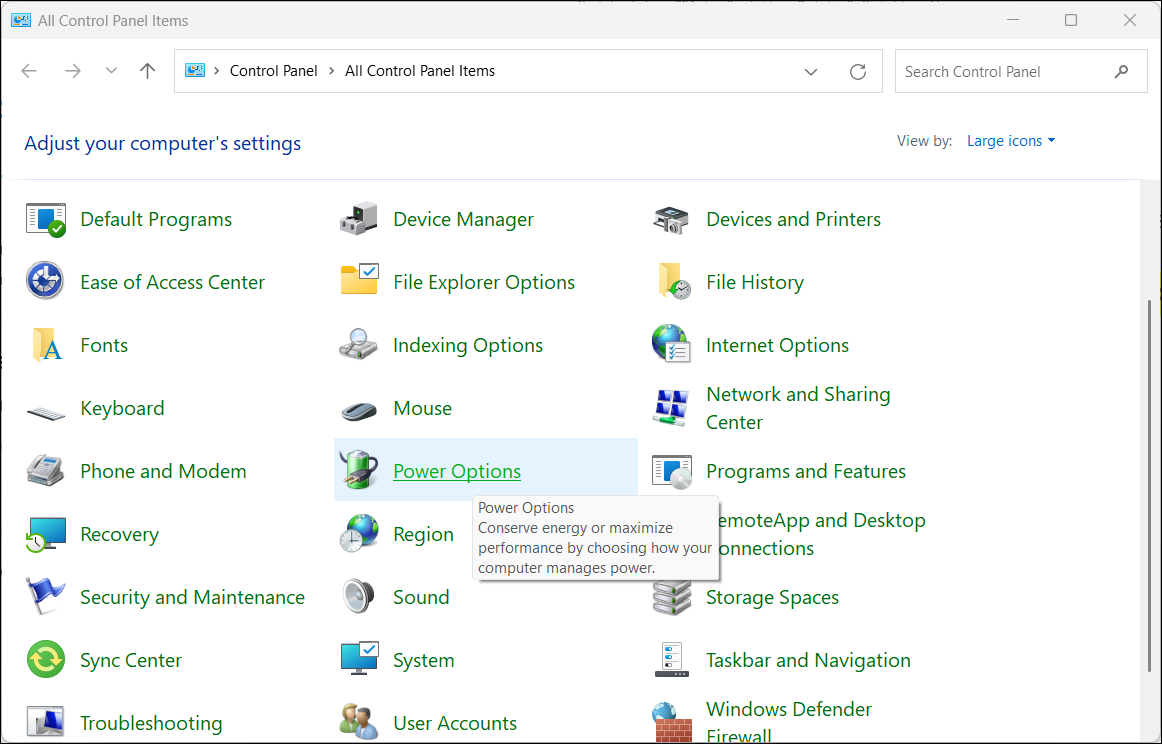The width and height of the screenshot is (1162, 744).
Task: Open the Security and Maintenance flag icon
Action: tap(45, 597)
